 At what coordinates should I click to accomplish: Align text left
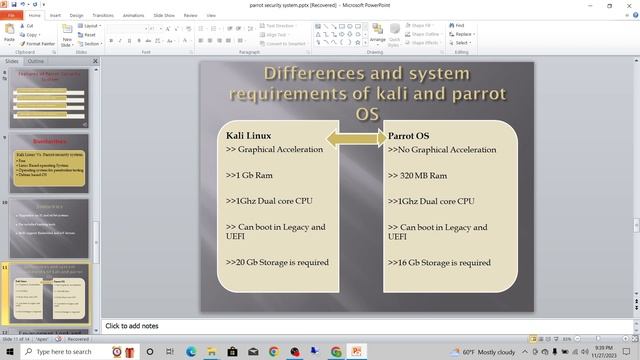coord(201,40)
